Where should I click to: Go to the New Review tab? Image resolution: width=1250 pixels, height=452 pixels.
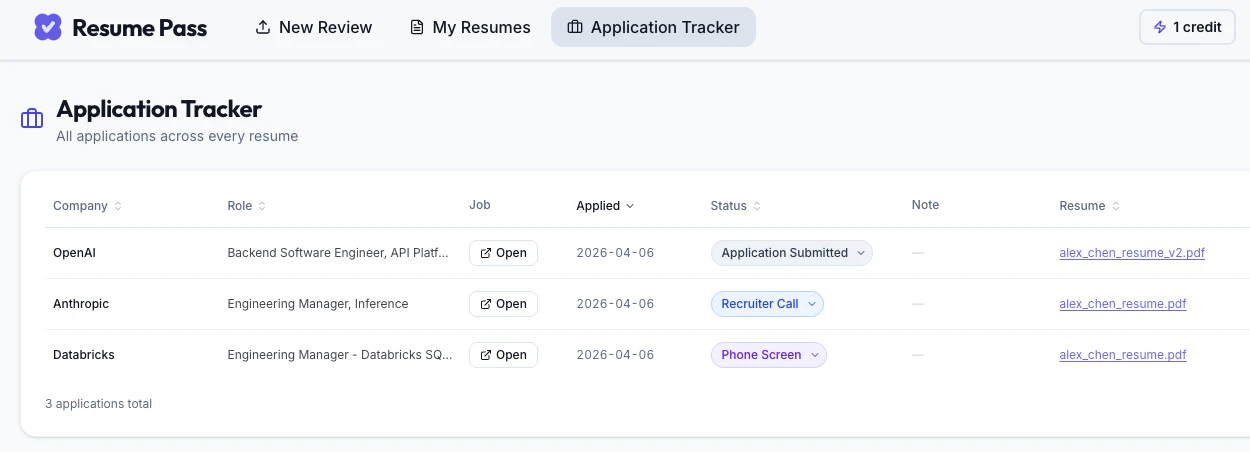click(x=314, y=27)
